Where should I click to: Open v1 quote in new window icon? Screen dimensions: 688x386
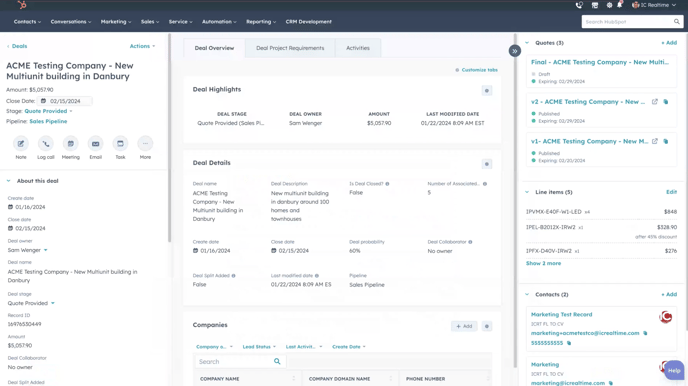click(x=655, y=141)
